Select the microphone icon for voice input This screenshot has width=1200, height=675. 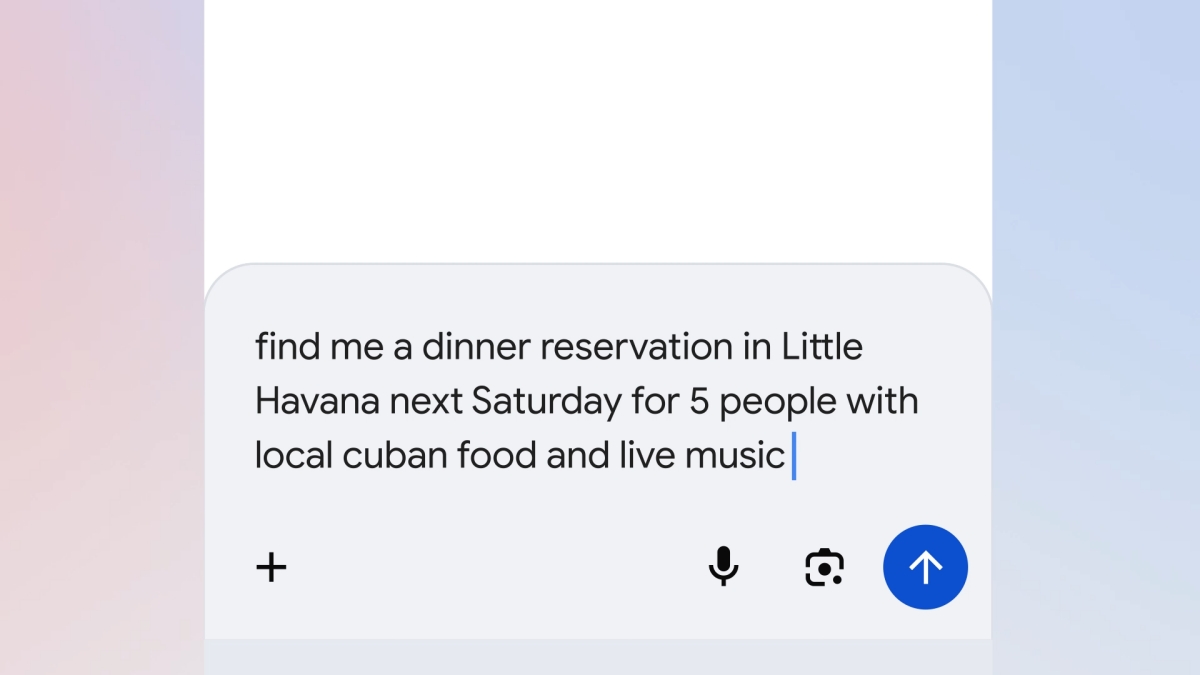click(x=723, y=567)
